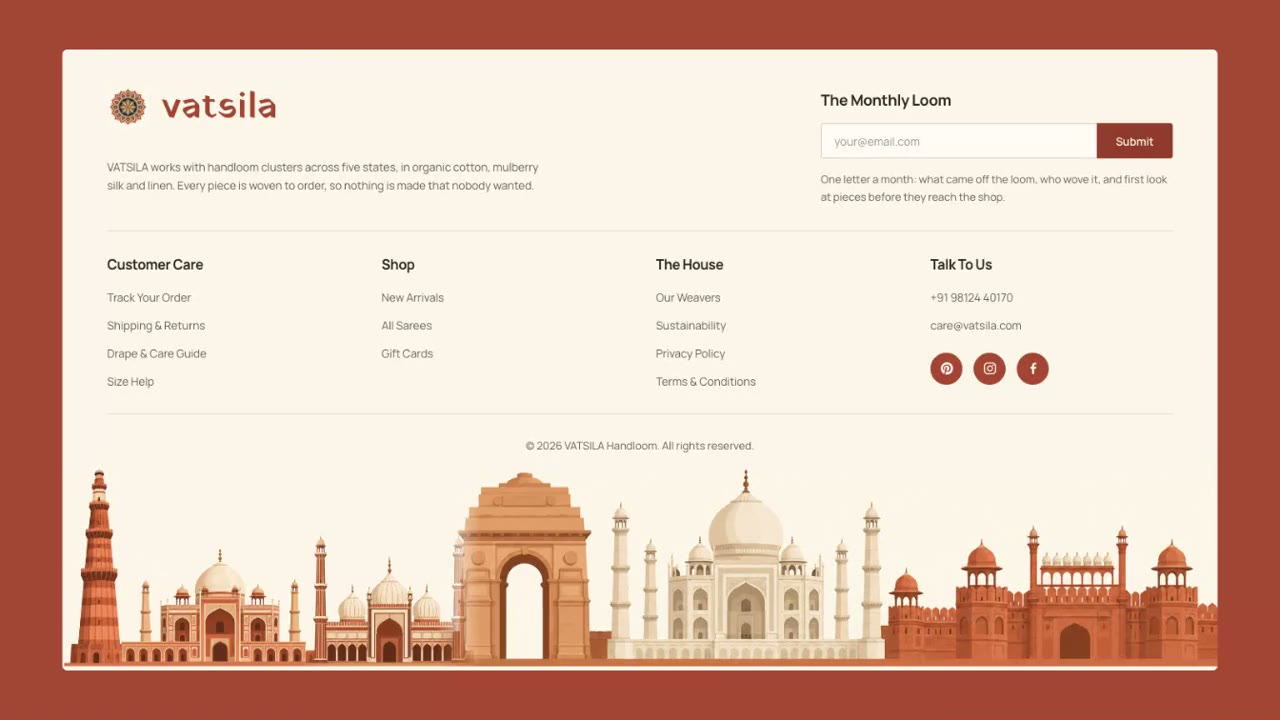
Task: Open Track Your Order link
Action: click(149, 298)
